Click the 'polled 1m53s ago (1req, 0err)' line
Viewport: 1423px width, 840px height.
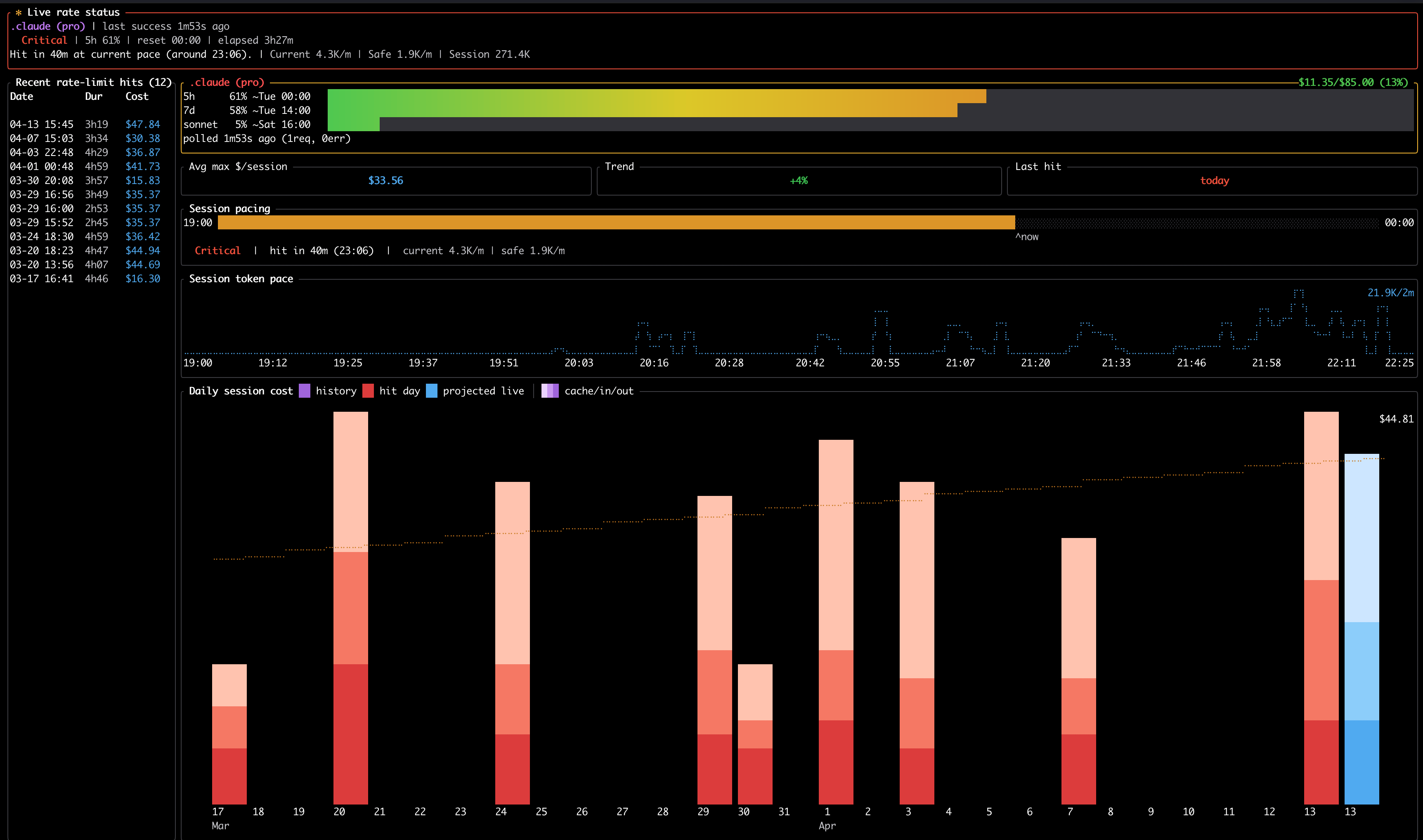click(x=267, y=139)
